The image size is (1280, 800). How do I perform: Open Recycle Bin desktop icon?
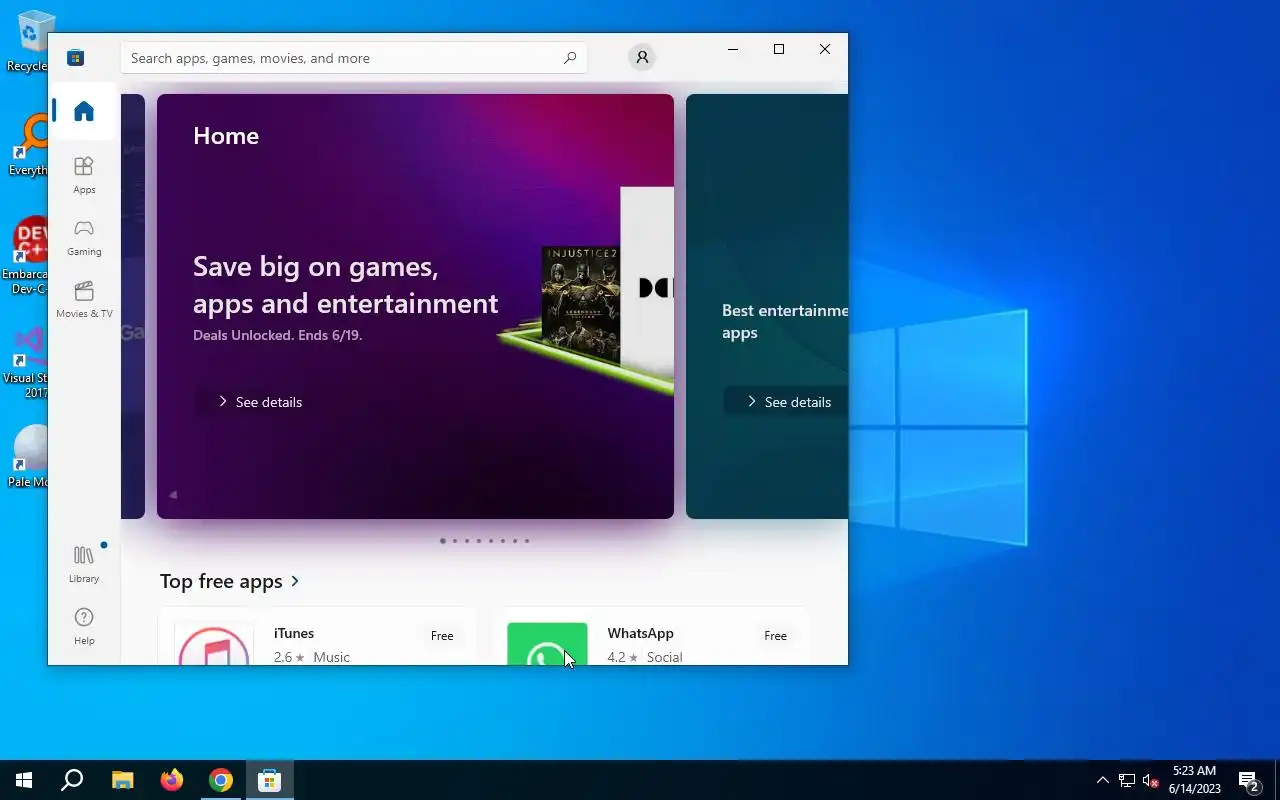[28, 42]
